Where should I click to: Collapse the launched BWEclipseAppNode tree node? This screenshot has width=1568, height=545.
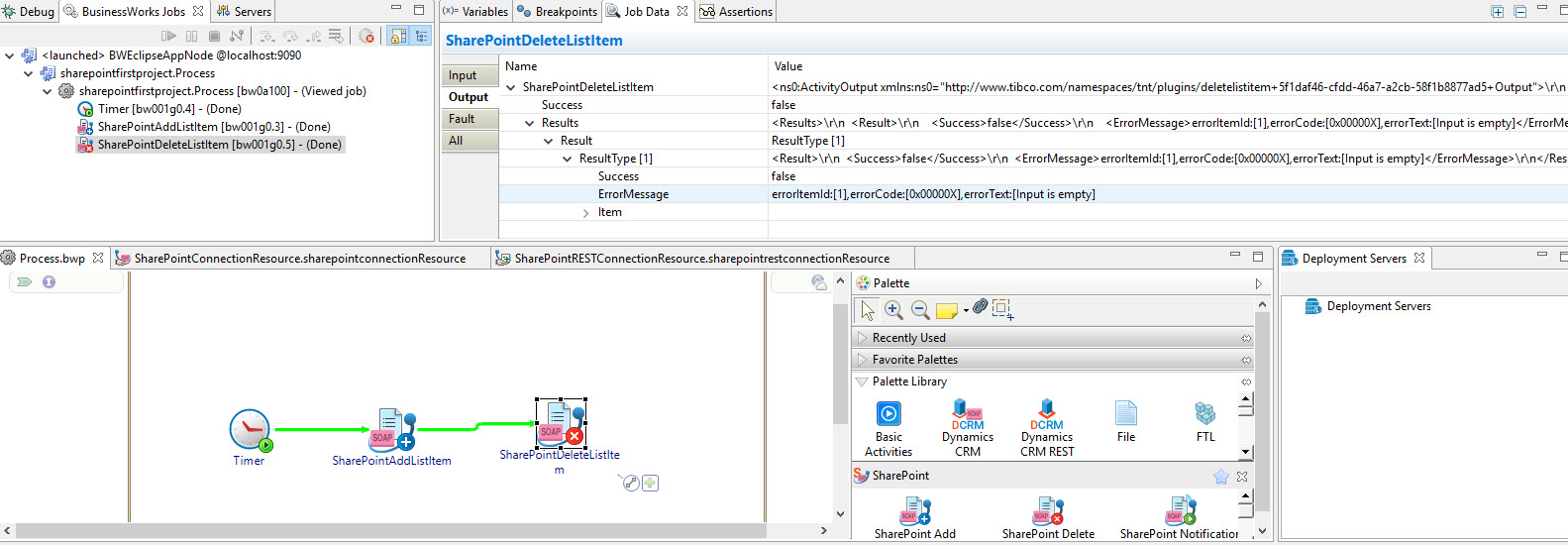pyautogui.click(x=10, y=55)
